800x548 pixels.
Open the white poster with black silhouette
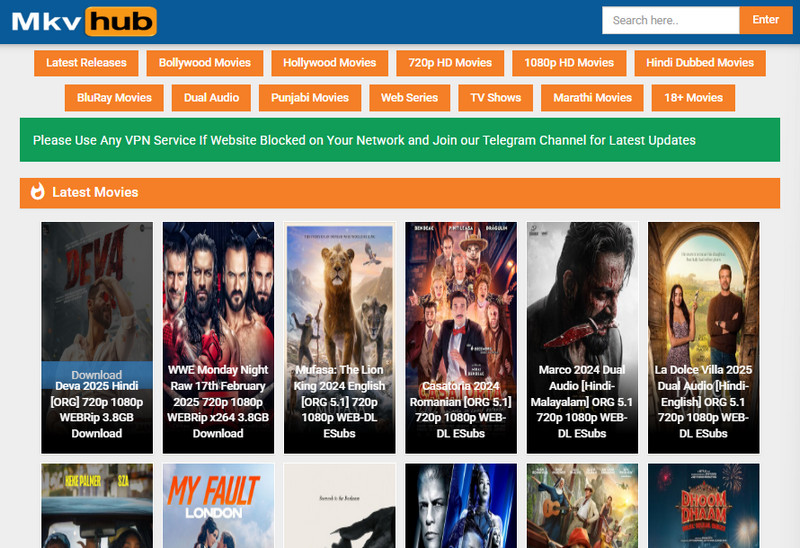click(340, 506)
